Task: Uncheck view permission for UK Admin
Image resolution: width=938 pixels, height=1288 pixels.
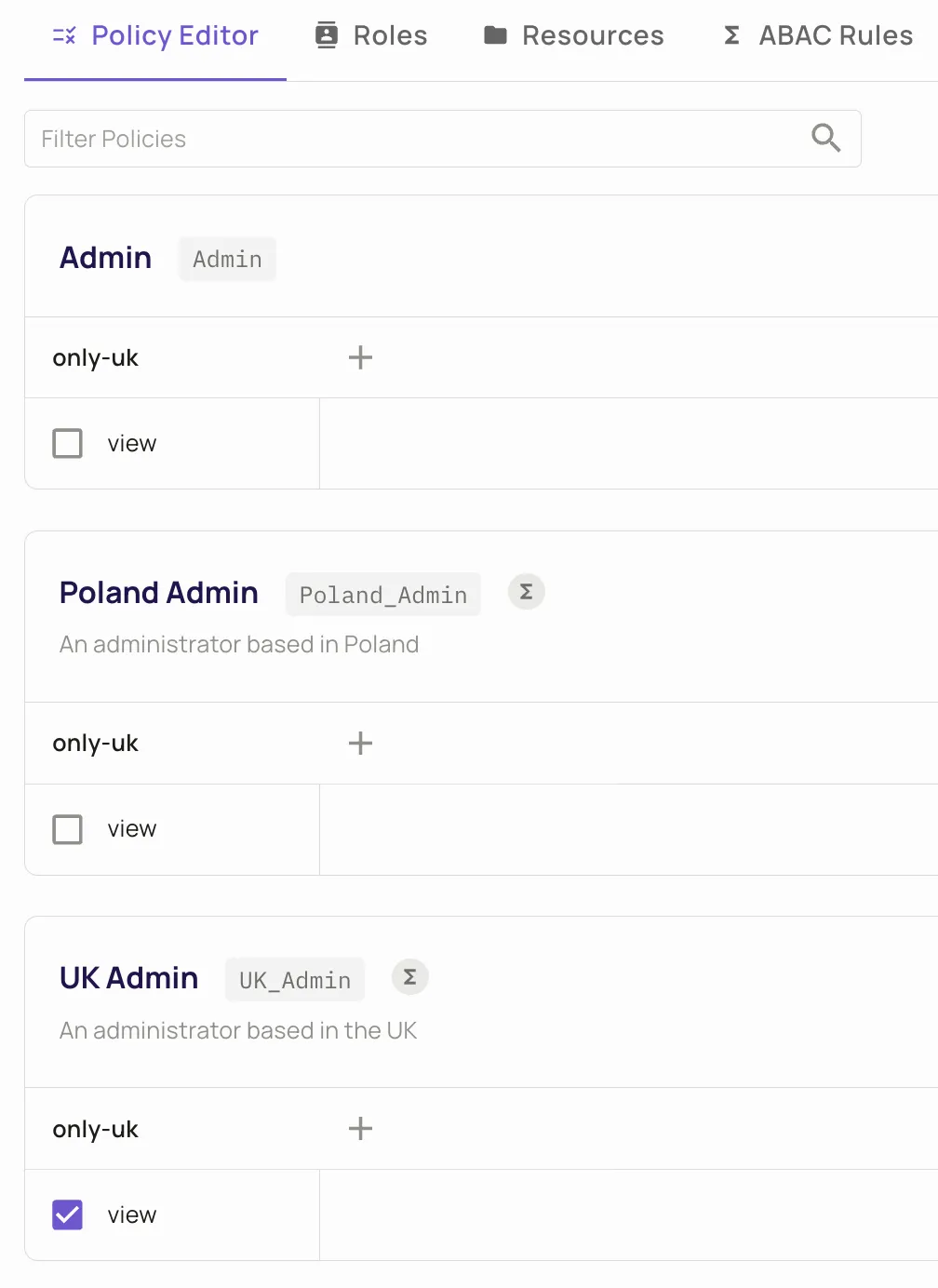Action: point(68,1214)
